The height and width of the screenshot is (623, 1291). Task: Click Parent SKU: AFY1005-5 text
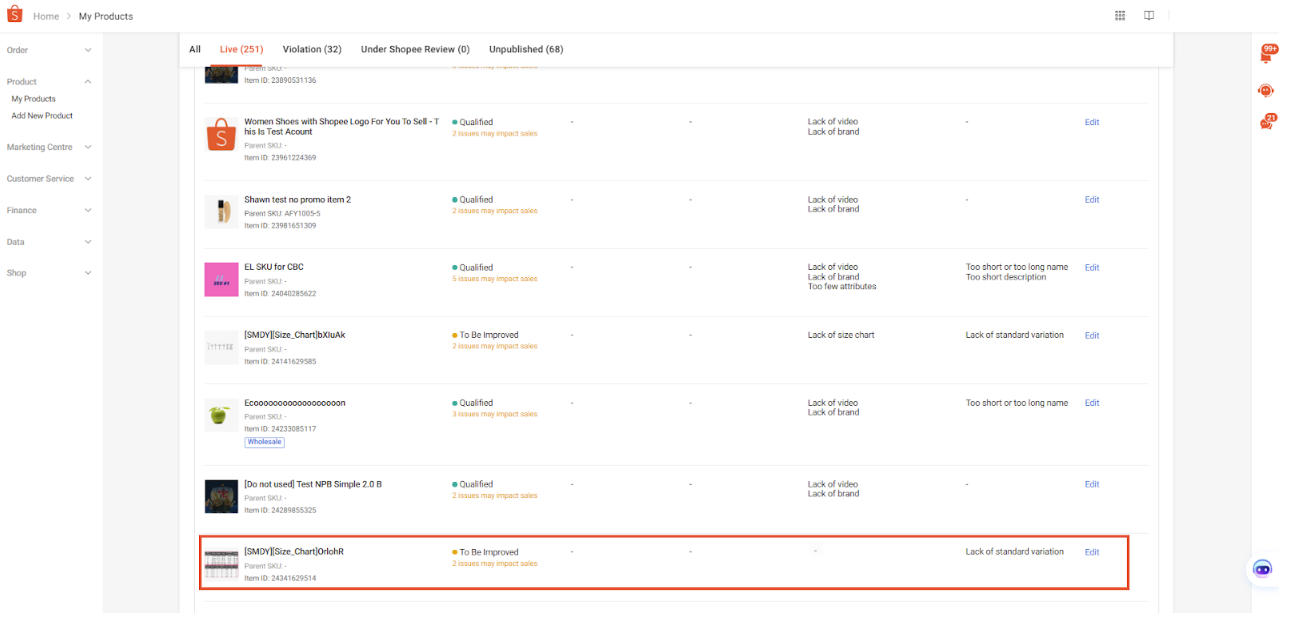[282, 213]
